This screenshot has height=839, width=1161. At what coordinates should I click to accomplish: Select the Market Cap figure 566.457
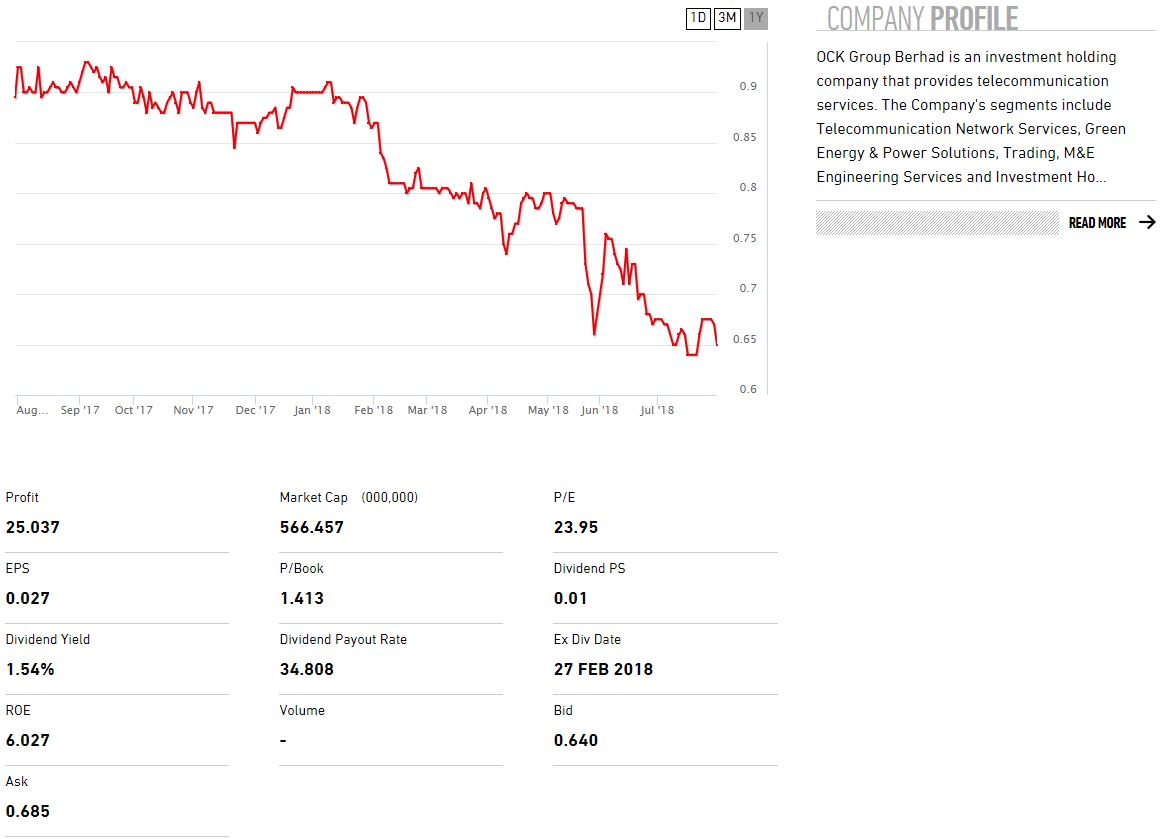pyautogui.click(x=311, y=527)
